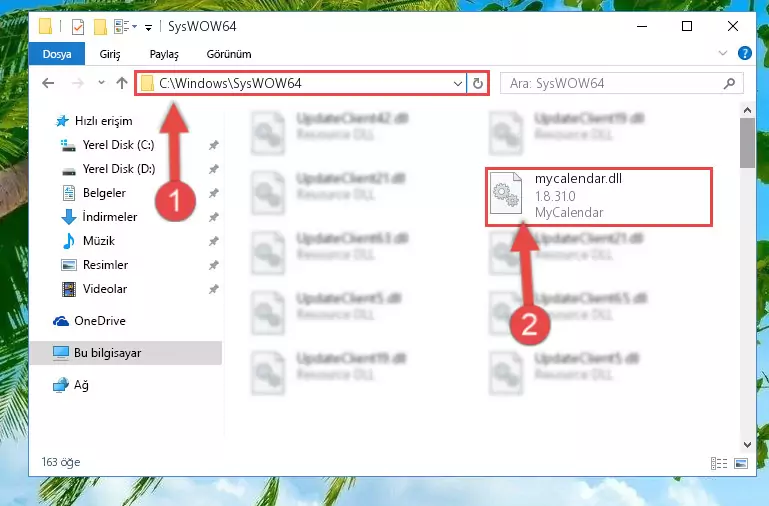Go up one folder level
Image resolution: width=769 pixels, height=506 pixels.
tap(122, 83)
